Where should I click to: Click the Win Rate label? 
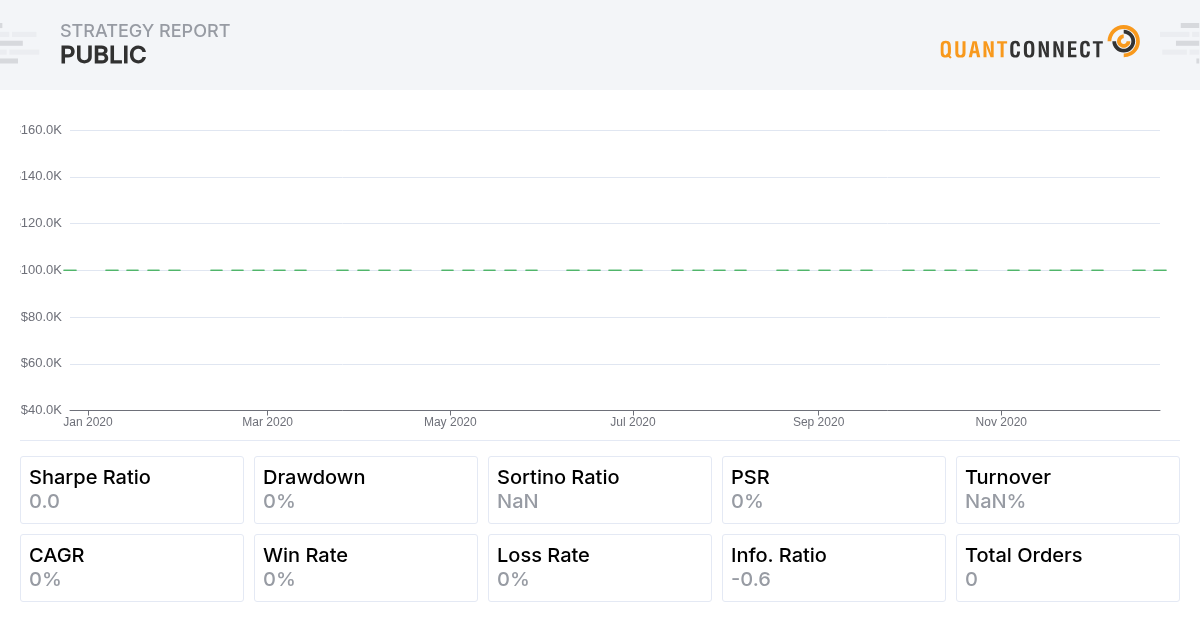305,556
